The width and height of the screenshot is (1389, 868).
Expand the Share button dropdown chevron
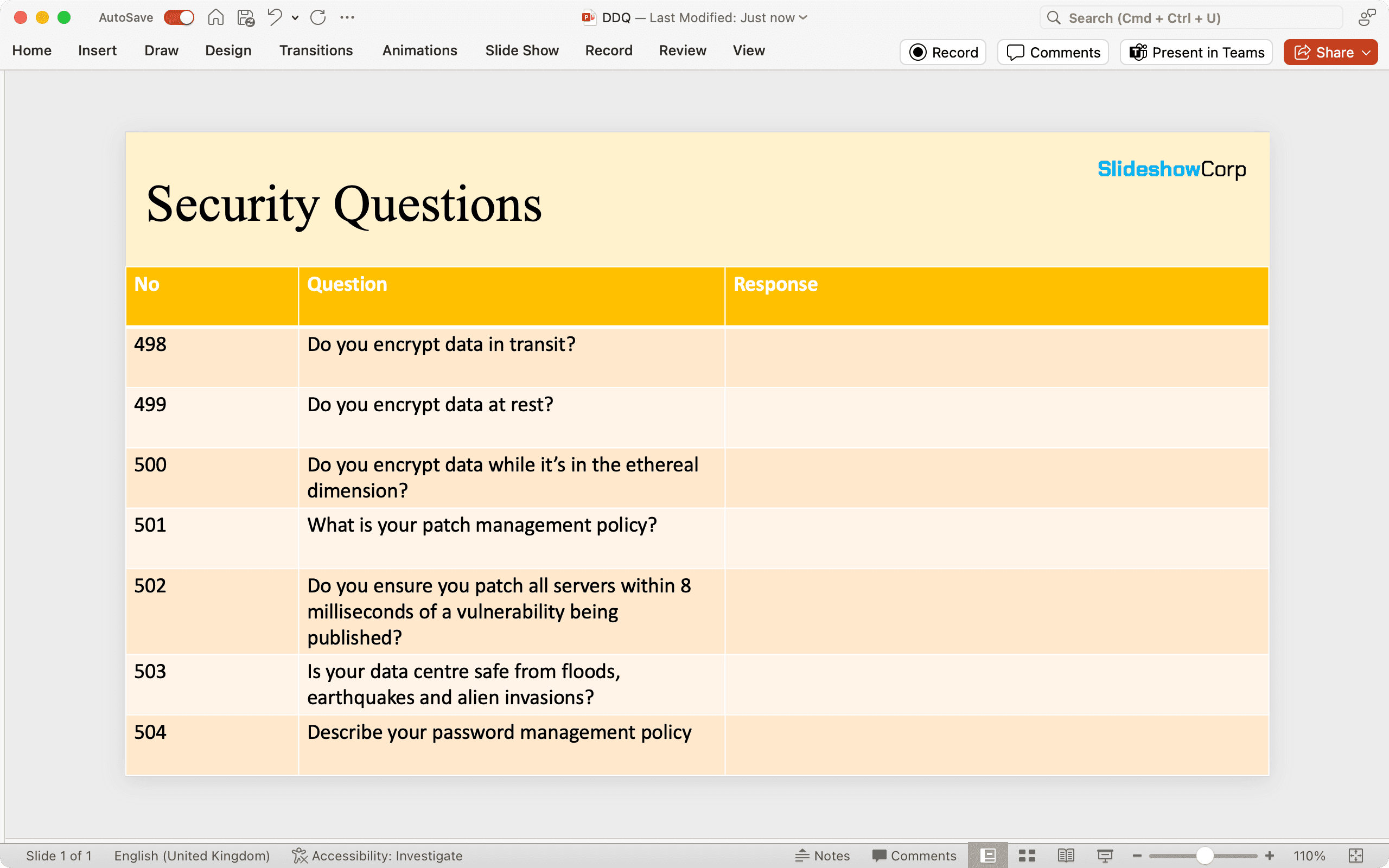pyautogui.click(x=1367, y=52)
